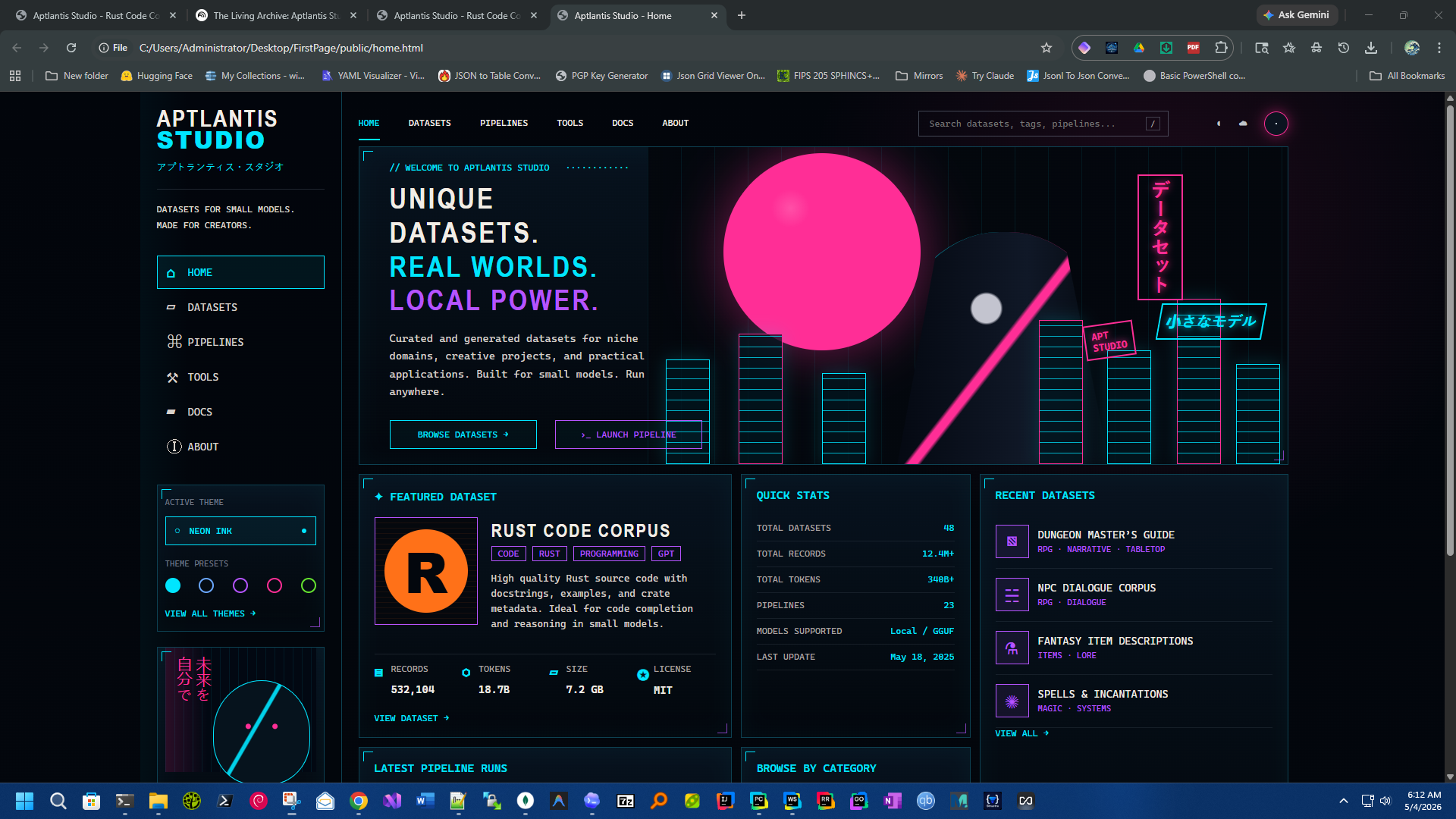Click NPC Dialogue Corpus icon
This screenshot has width=1456, height=819.
tap(1012, 595)
